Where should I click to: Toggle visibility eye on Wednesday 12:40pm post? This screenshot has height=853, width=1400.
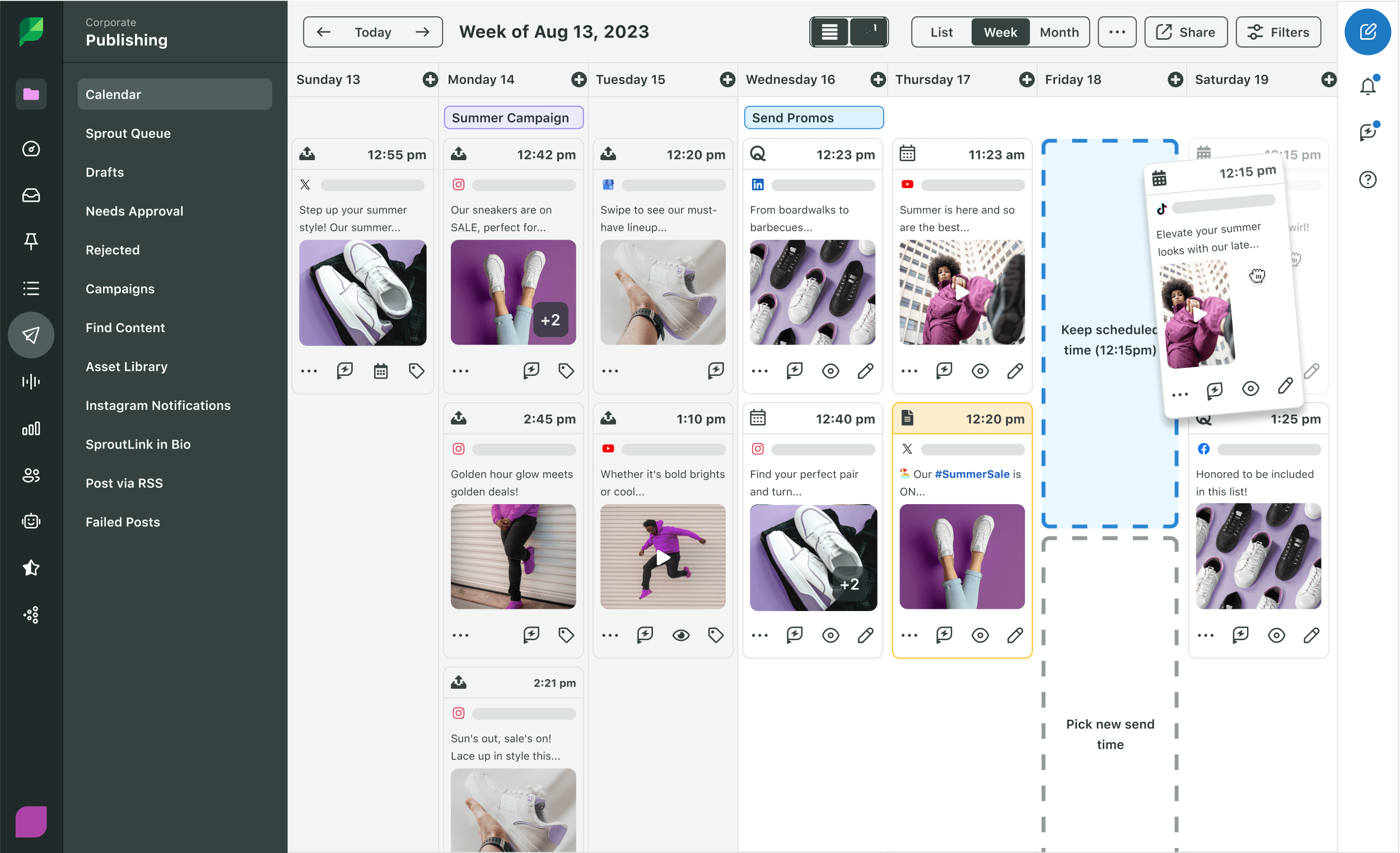pos(830,635)
